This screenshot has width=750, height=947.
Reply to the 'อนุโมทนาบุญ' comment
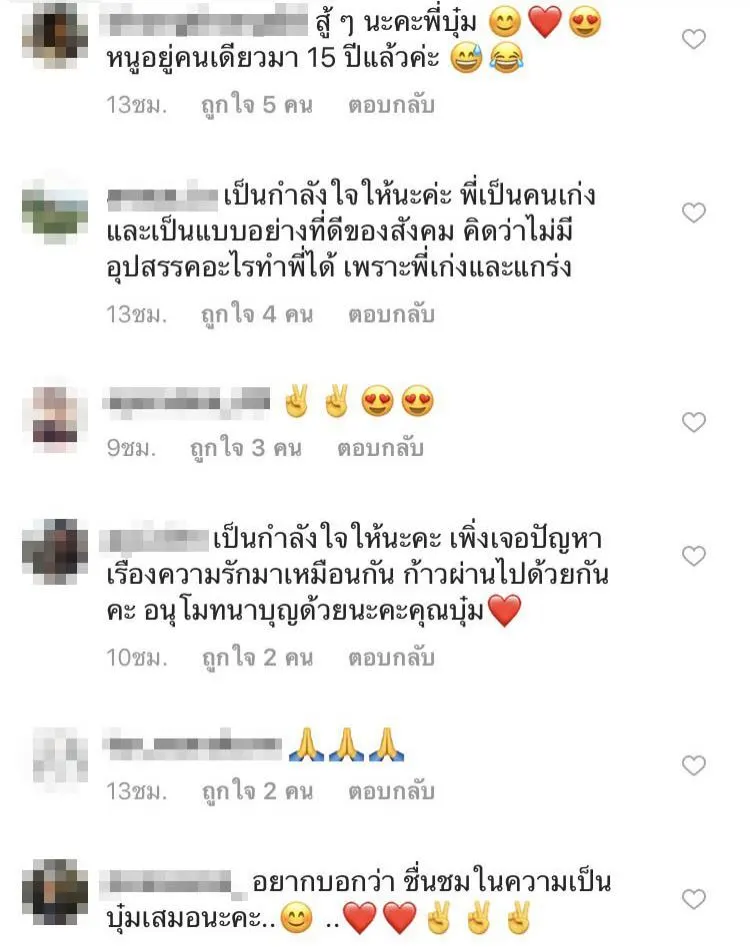tap(391, 658)
